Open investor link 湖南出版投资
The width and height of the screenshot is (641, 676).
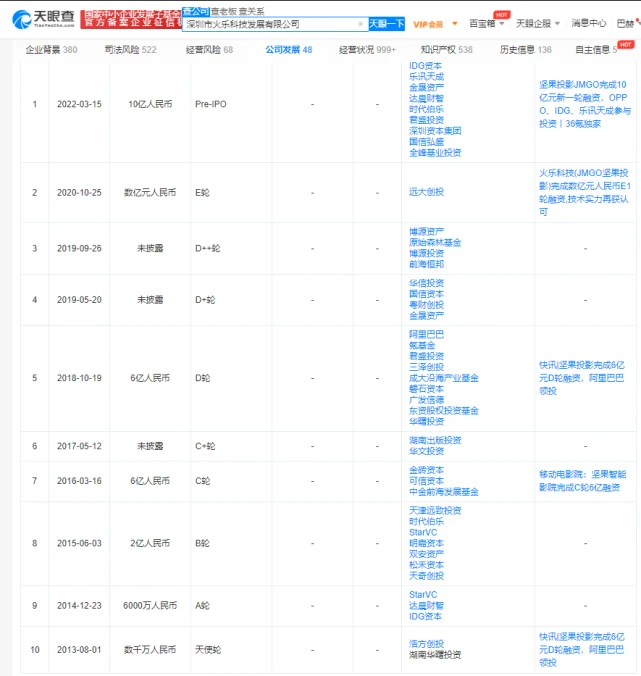(x=435, y=440)
